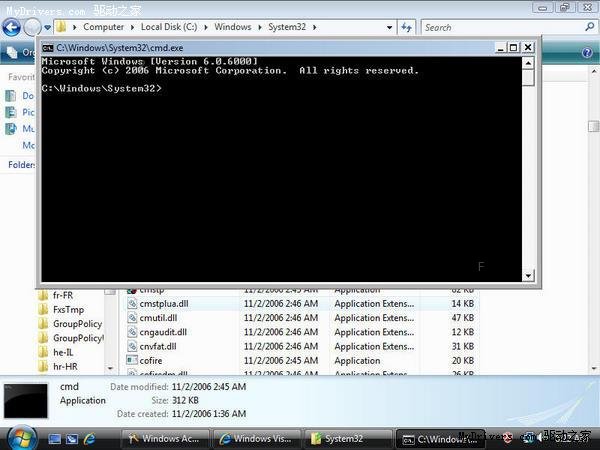The image size is (600, 450).
Task: Open the Documents favorite link
Action: [x=20, y=96]
